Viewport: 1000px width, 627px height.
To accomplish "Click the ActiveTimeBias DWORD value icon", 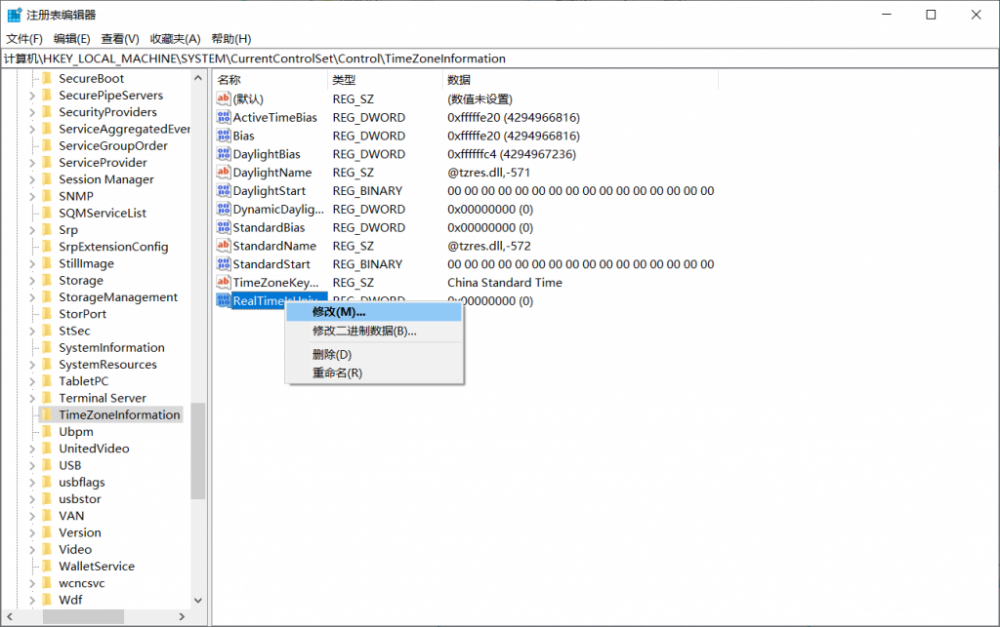I will tap(224, 118).
